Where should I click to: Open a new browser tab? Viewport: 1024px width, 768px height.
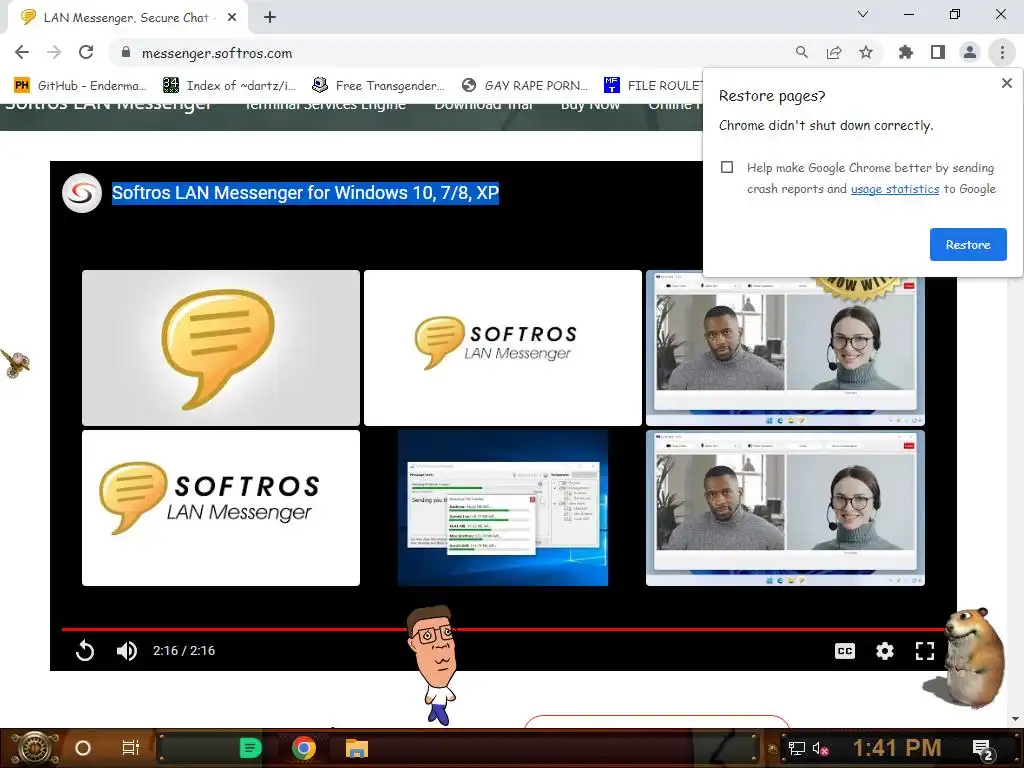[270, 18]
